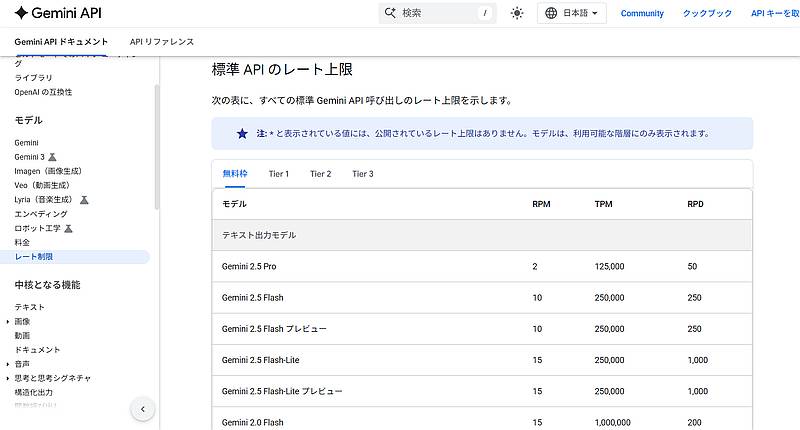
Task: Open the Gemini 3 sidebar item
Action: click(x=30, y=157)
